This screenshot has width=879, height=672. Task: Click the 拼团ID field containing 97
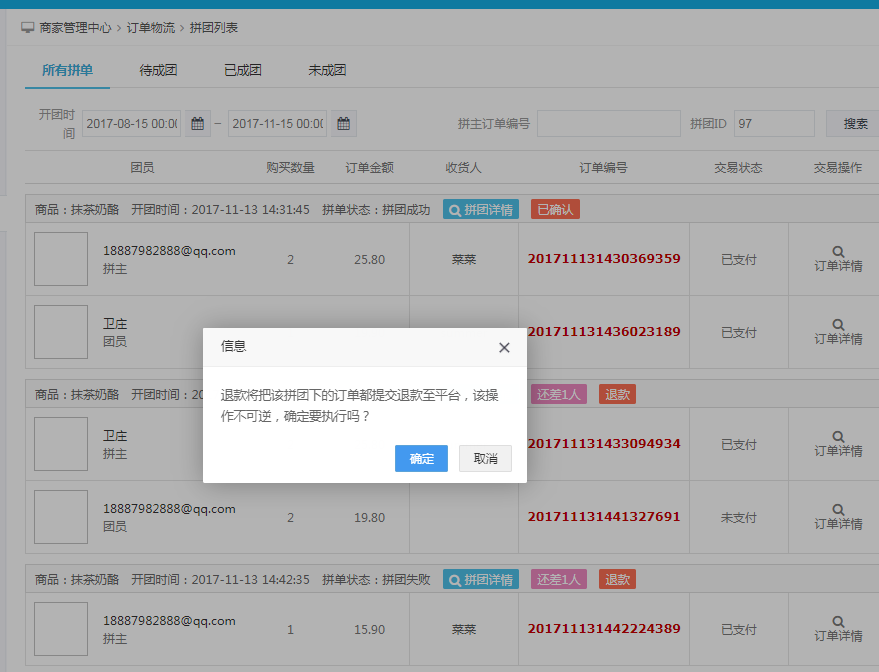click(773, 124)
